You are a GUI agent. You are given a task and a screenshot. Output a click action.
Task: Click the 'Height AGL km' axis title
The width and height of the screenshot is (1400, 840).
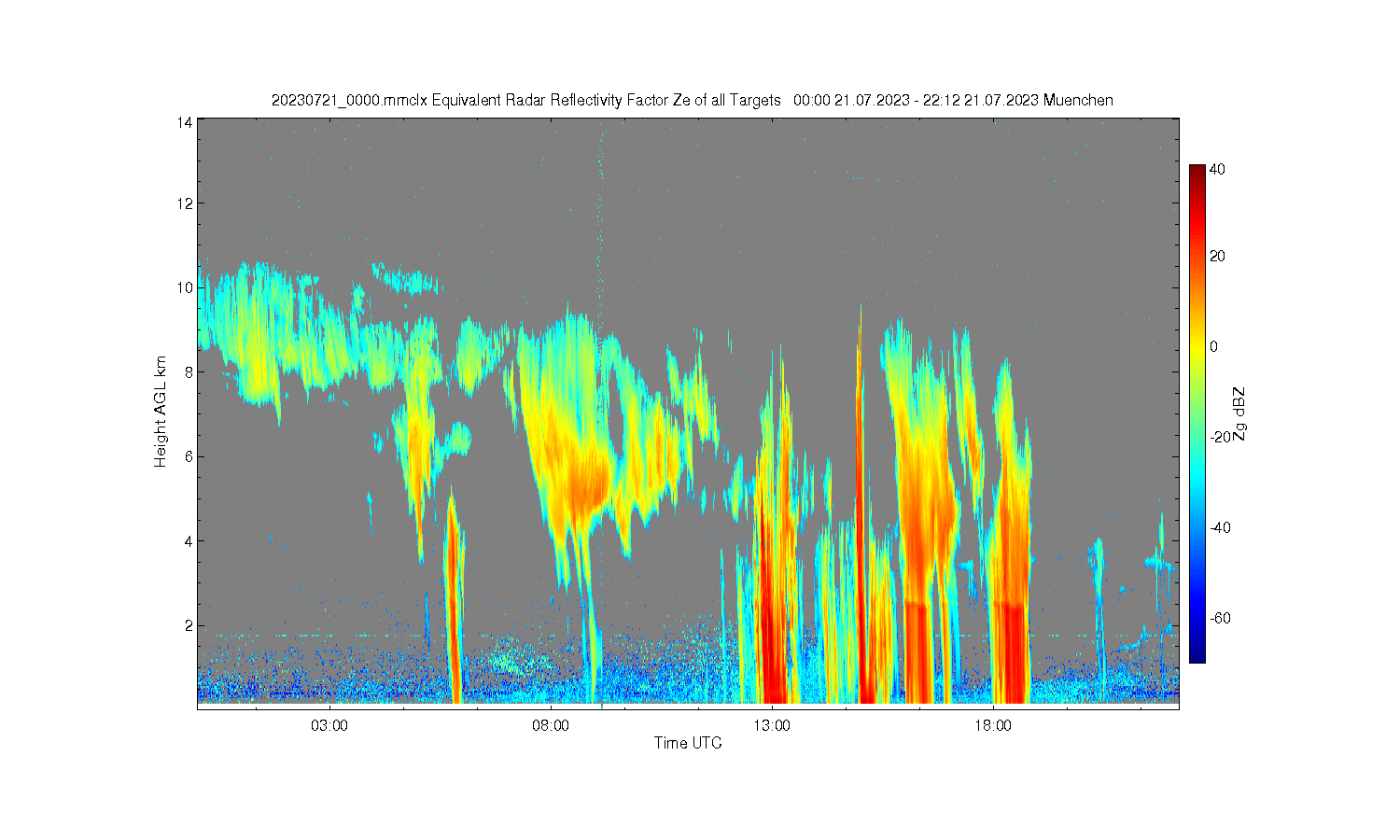(161, 412)
